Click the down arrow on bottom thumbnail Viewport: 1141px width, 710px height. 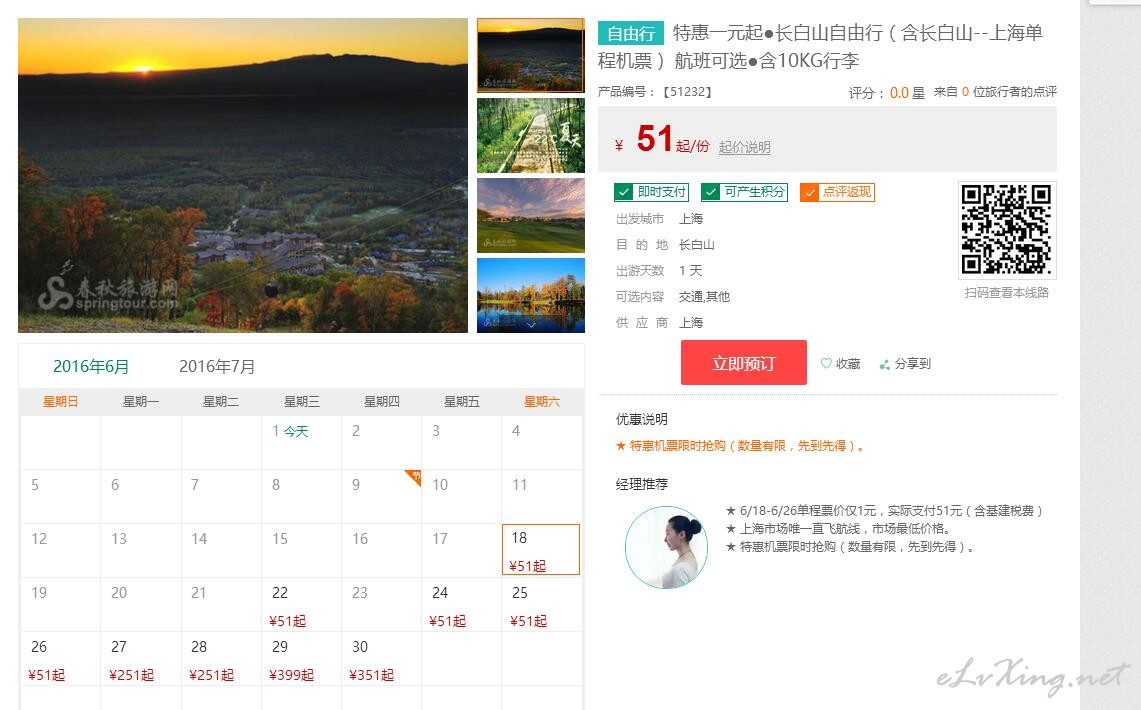click(531, 325)
